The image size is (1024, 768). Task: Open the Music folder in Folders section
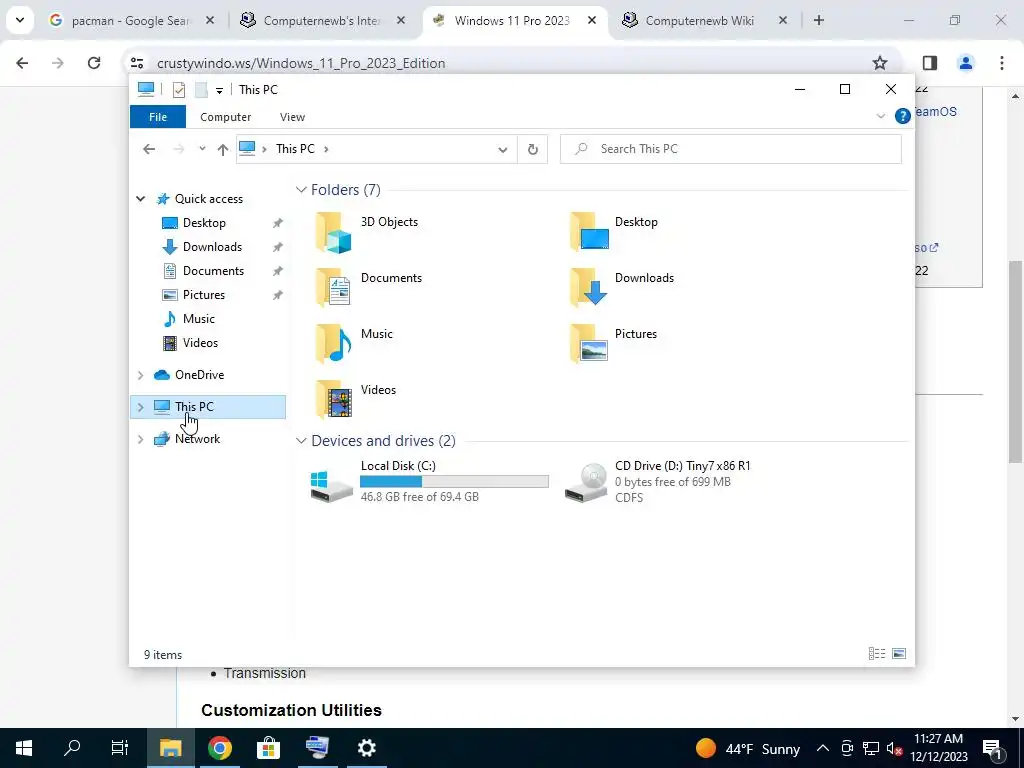334,344
